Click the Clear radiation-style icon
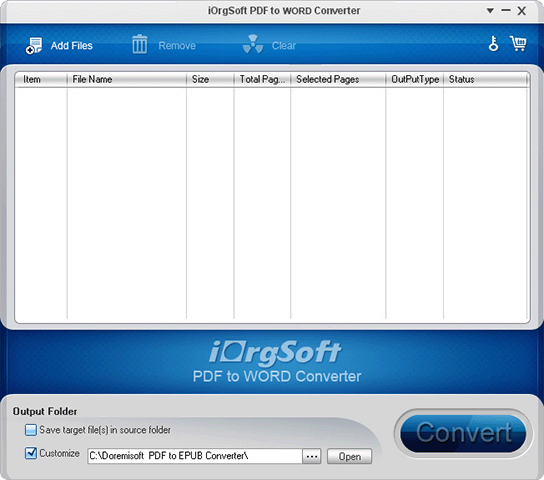The width and height of the screenshot is (544, 480). [x=253, y=44]
